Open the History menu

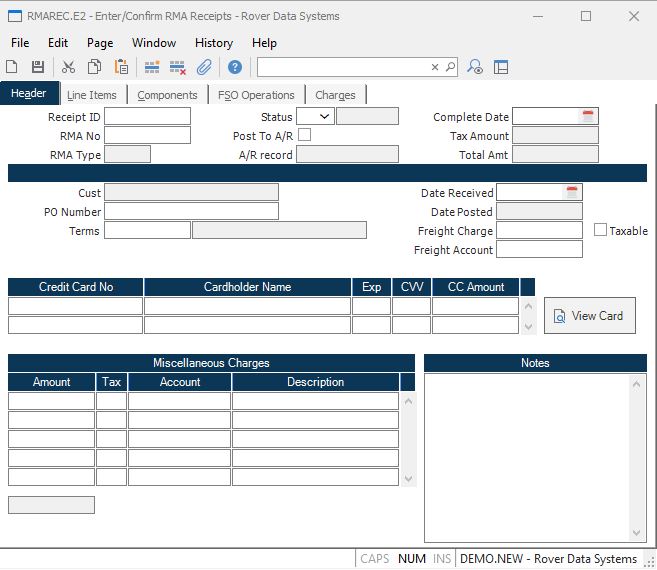[213, 43]
